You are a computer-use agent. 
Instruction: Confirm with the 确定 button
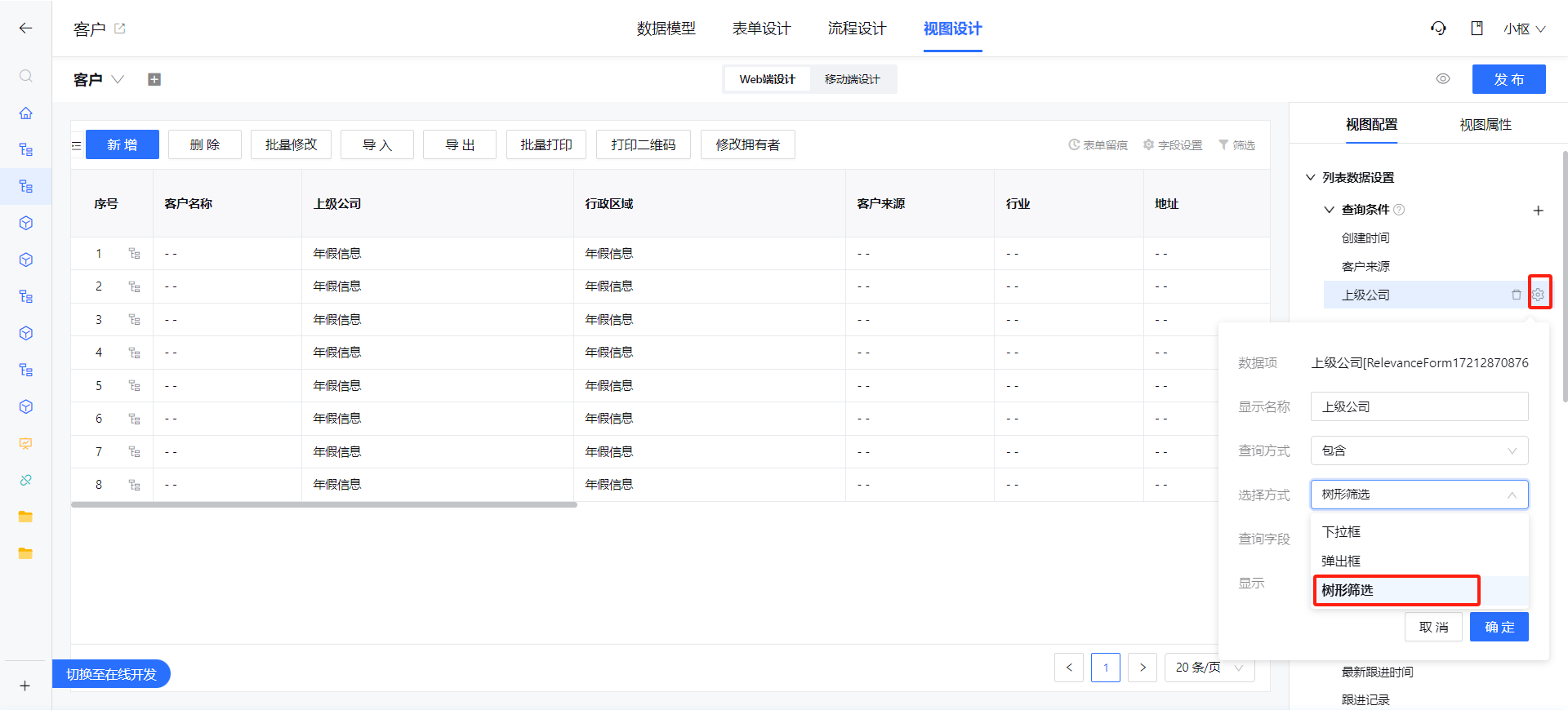pos(1499,627)
